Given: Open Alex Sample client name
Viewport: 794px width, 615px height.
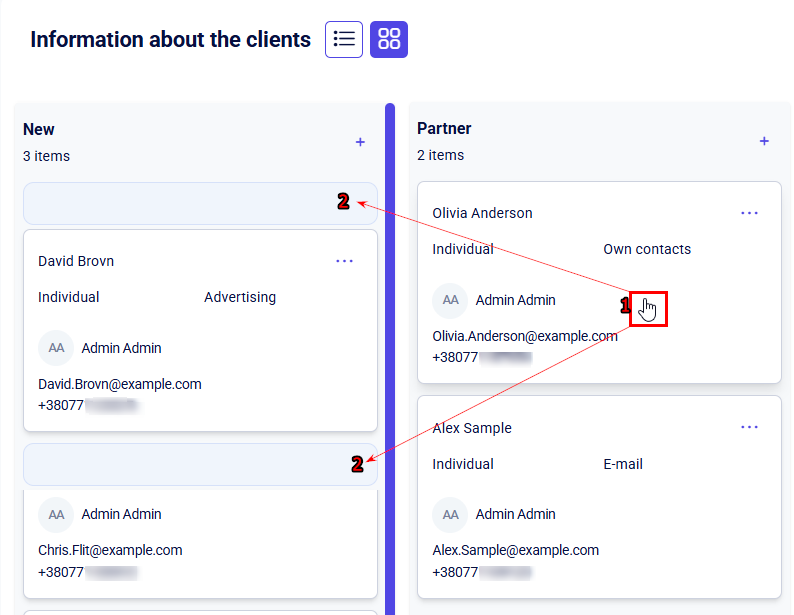Looking at the screenshot, I should 472,428.
